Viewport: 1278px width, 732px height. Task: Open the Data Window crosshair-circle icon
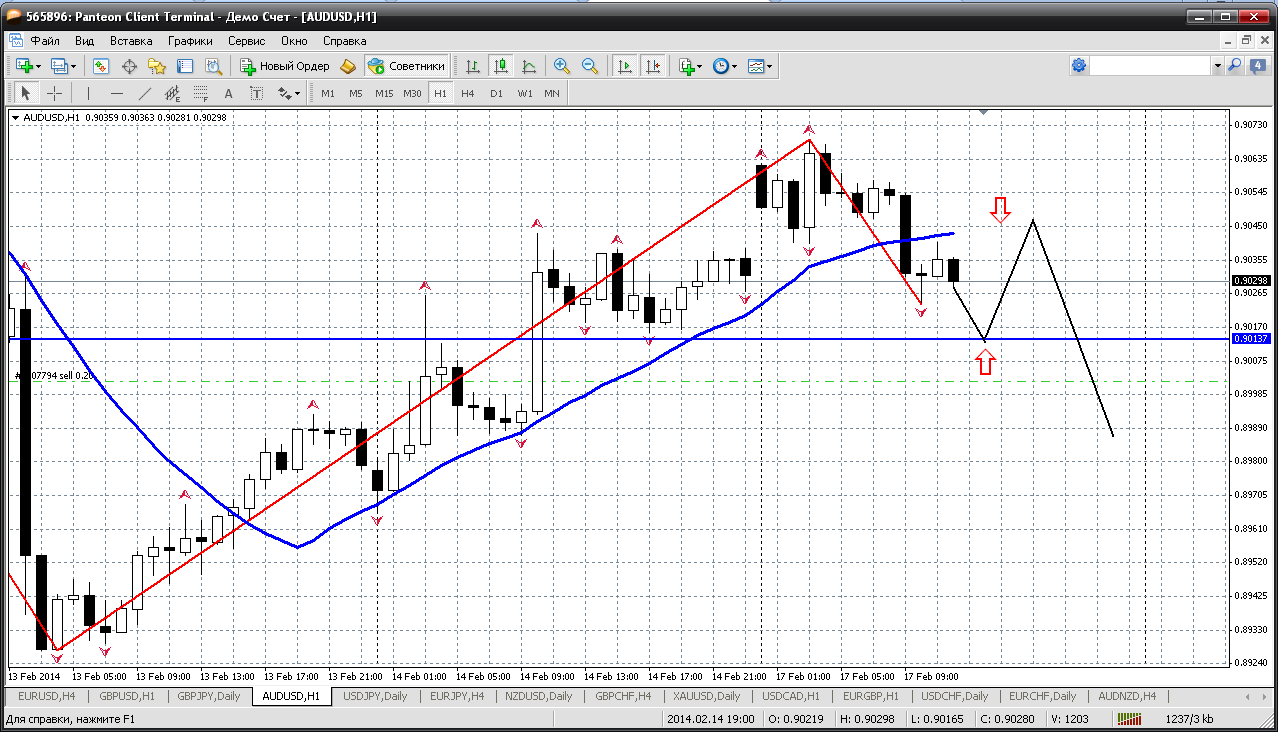pyautogui.click(x=129, y=66)
